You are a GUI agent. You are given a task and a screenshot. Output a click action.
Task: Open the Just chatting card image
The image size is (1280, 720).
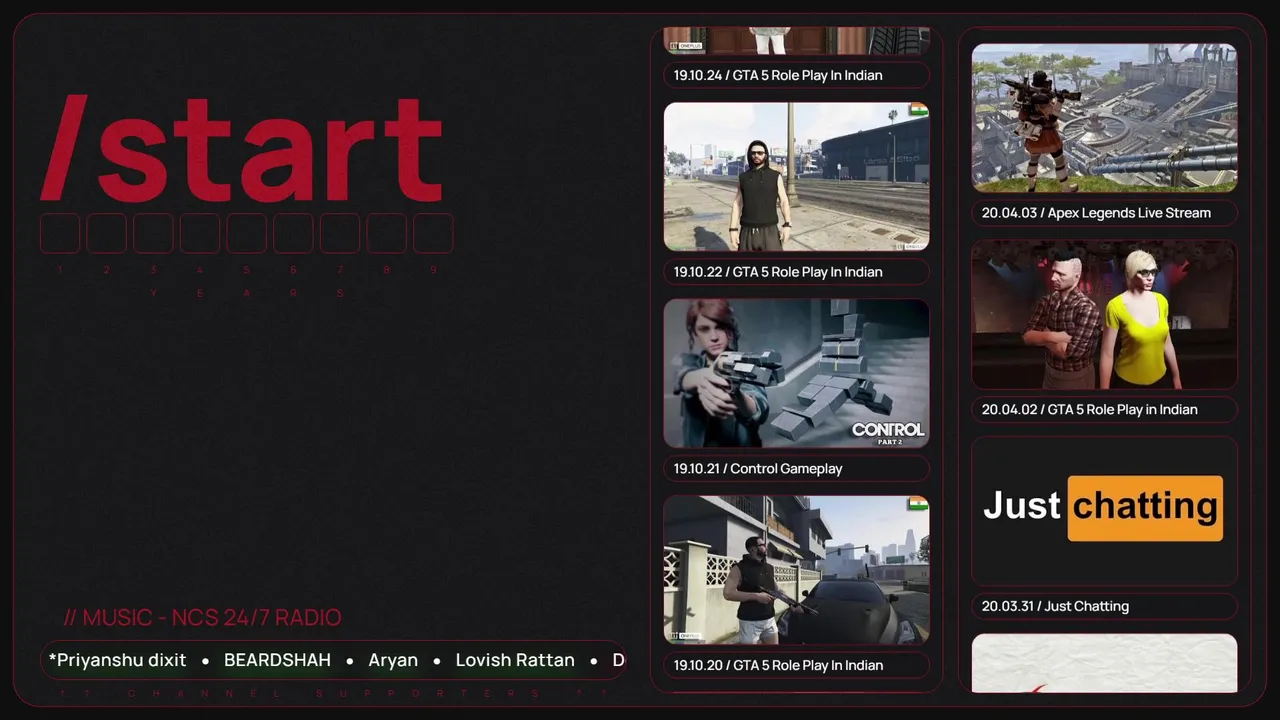point(1104,511)
